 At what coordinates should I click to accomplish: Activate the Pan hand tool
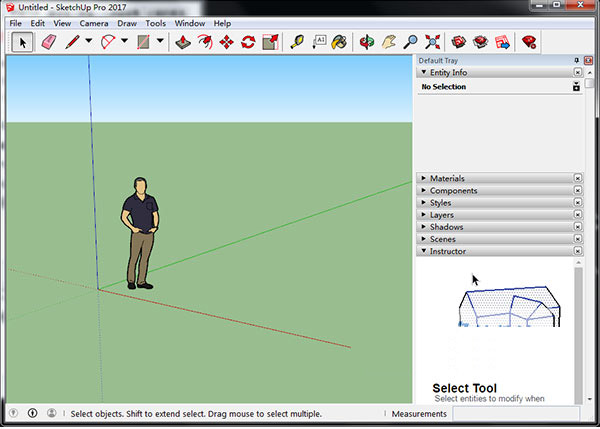pyautogui.click(x=389, y=42)
